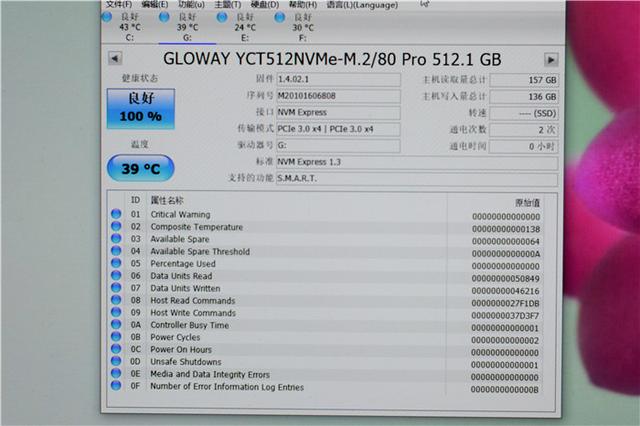Click the status orb for Critical Warning
This screenshot has width=640, height=426.
pos(116,214)
